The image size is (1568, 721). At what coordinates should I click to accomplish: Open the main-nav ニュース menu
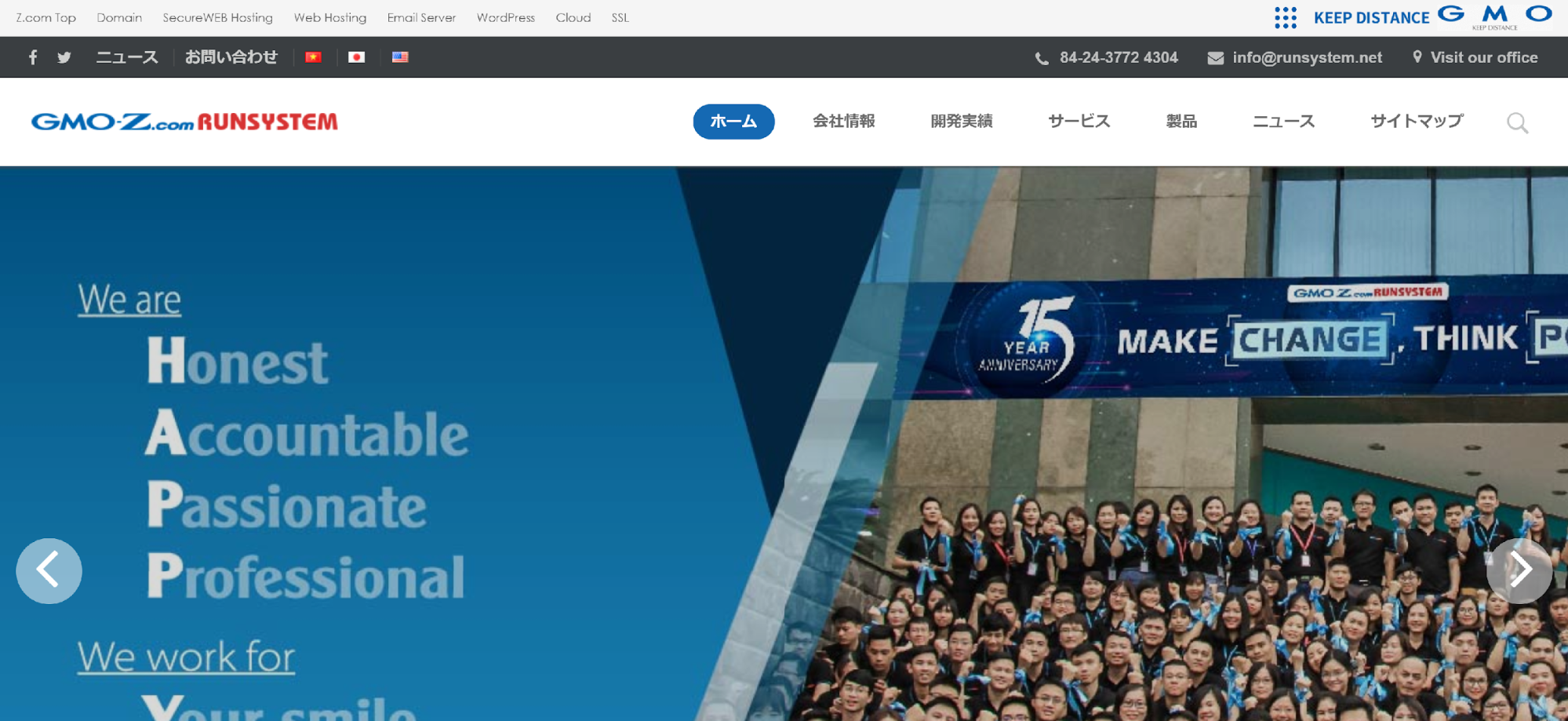pos(1284,121)
